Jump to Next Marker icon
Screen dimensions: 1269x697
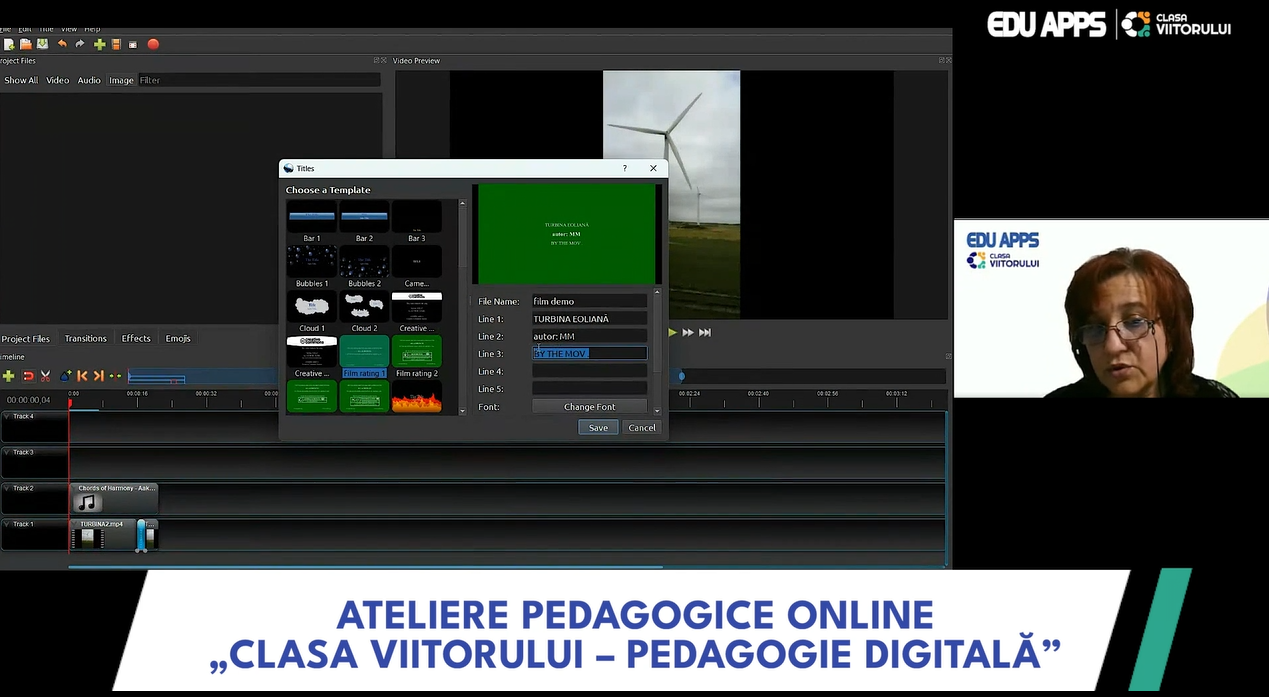pos(98,376)
